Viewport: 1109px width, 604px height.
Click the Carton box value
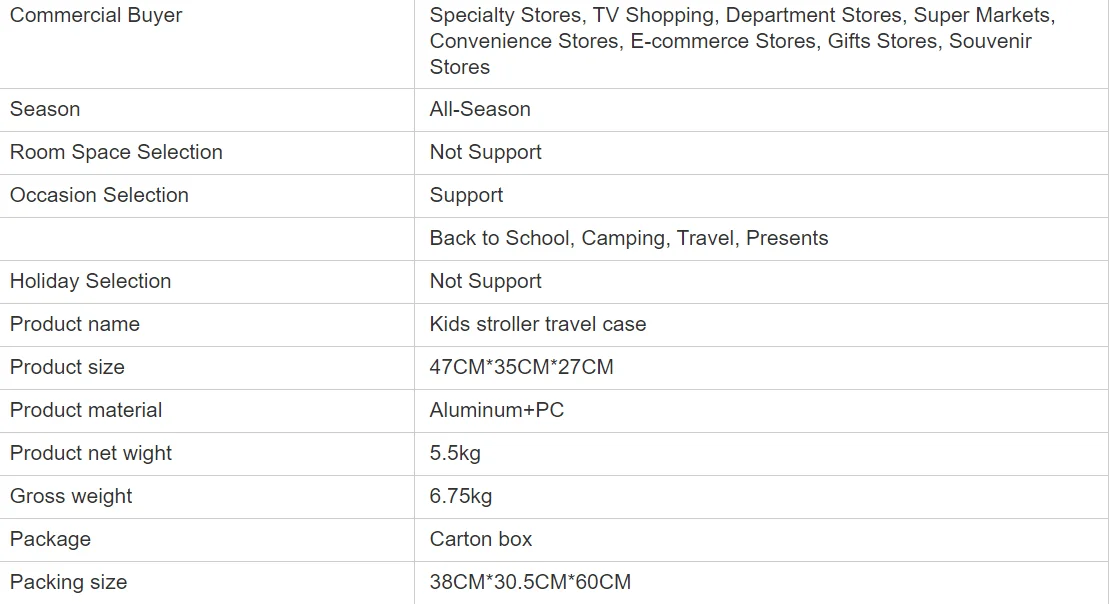tap(481, 539)
